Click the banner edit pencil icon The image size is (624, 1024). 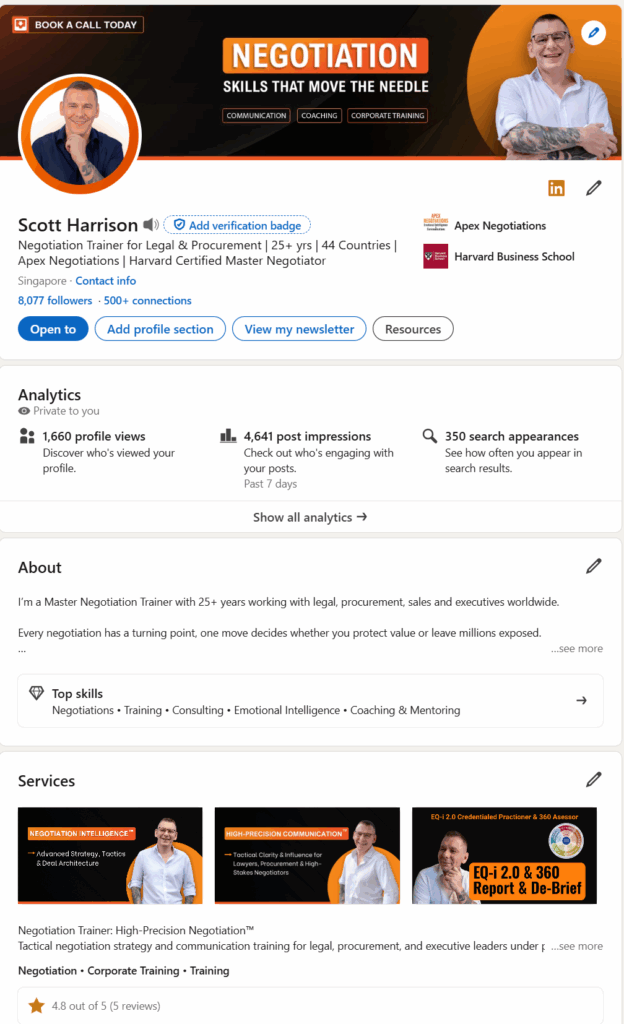click(x=593, y=33)
